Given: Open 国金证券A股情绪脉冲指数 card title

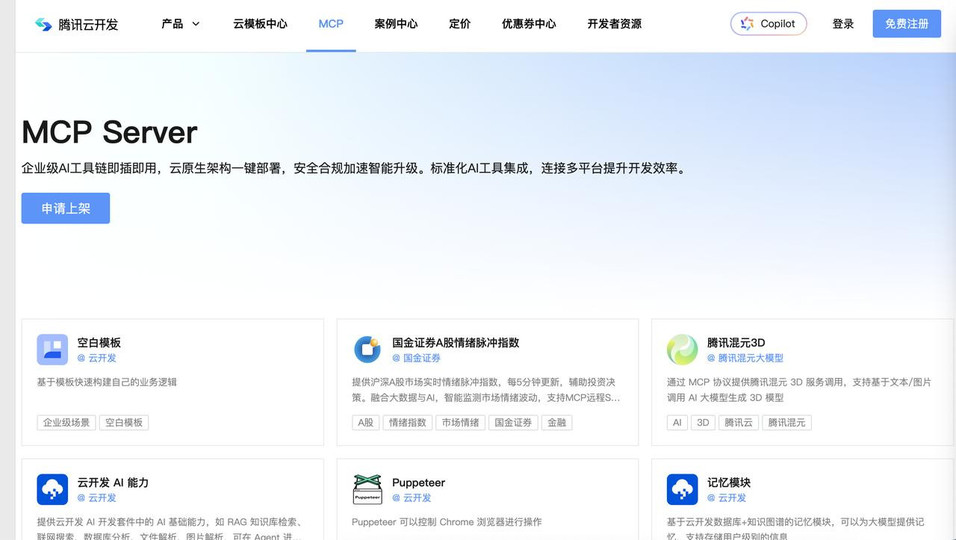Looking at the screenshot, I should 455,343.
